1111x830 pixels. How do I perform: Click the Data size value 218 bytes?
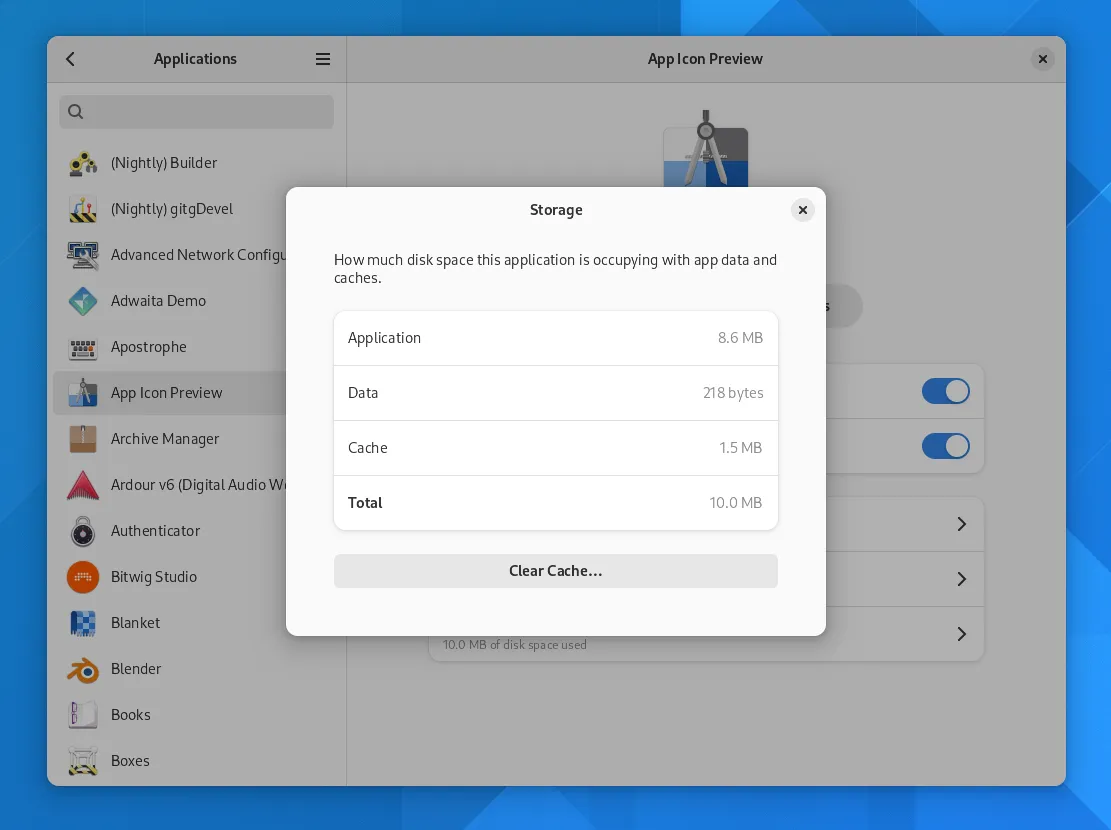pos(733,393)
